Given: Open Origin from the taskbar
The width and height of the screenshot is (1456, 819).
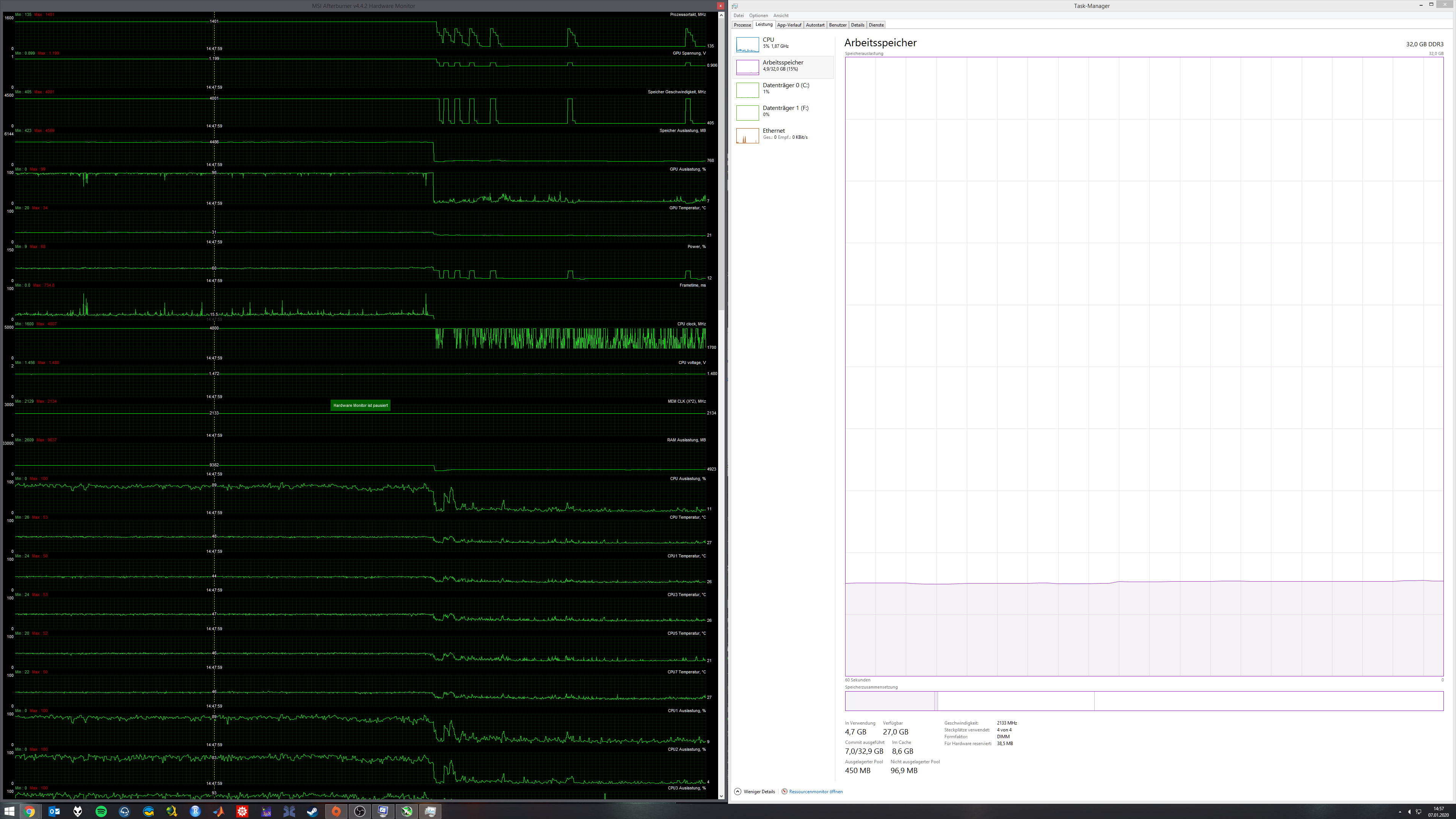Looking at the screenshot, I should tap(336, 812).
